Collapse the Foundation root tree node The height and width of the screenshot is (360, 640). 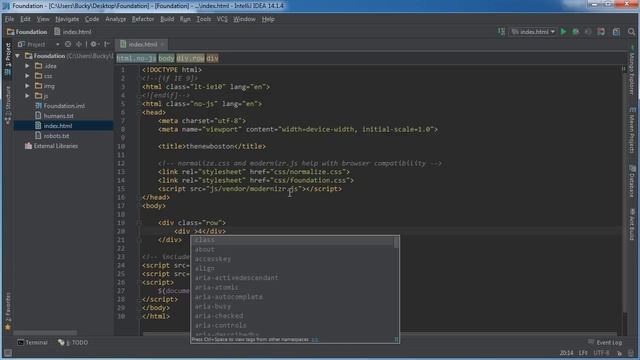pyautogui.click(x=18, y=56)
